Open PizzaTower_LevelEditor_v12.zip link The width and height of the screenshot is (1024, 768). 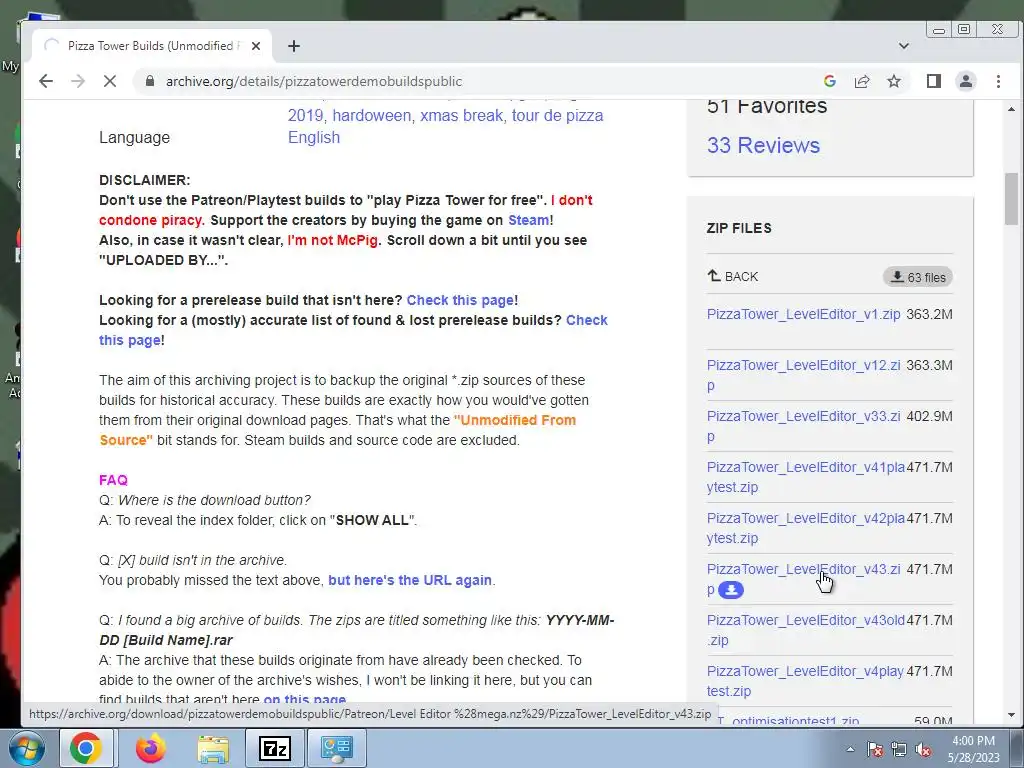tap(803, 375)
